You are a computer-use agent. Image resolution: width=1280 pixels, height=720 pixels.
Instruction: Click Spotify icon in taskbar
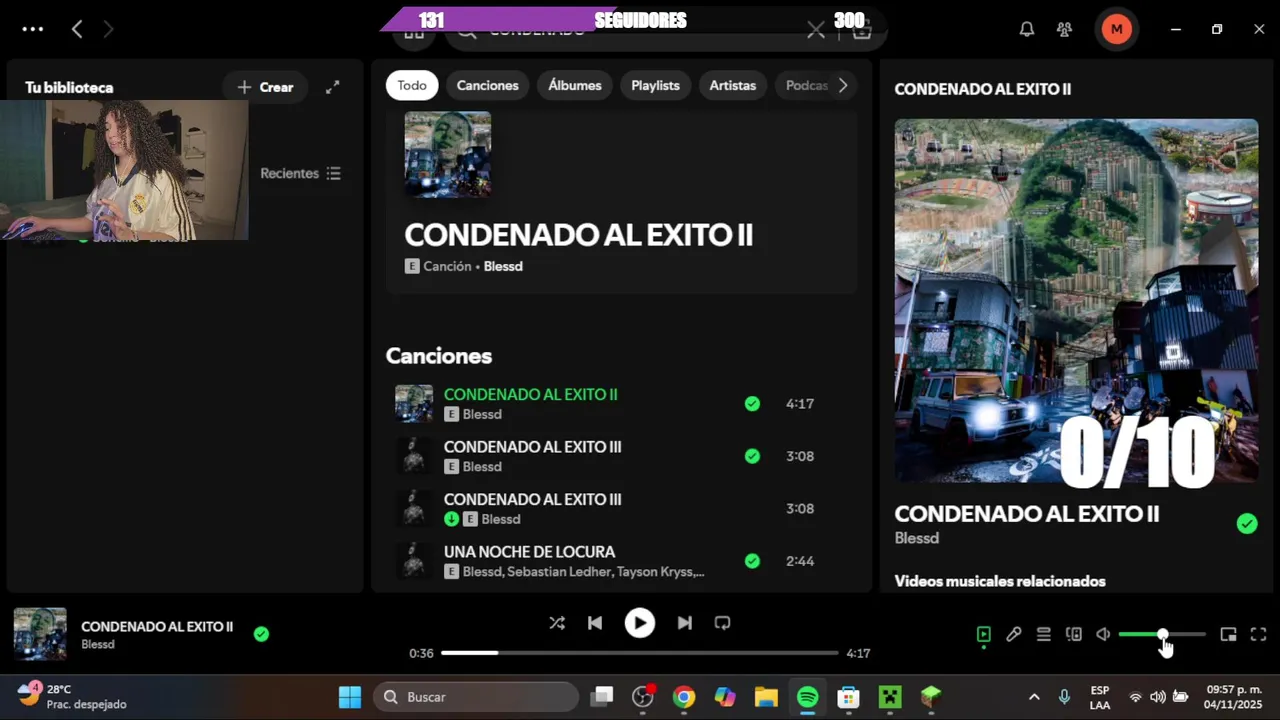[807, 697]
